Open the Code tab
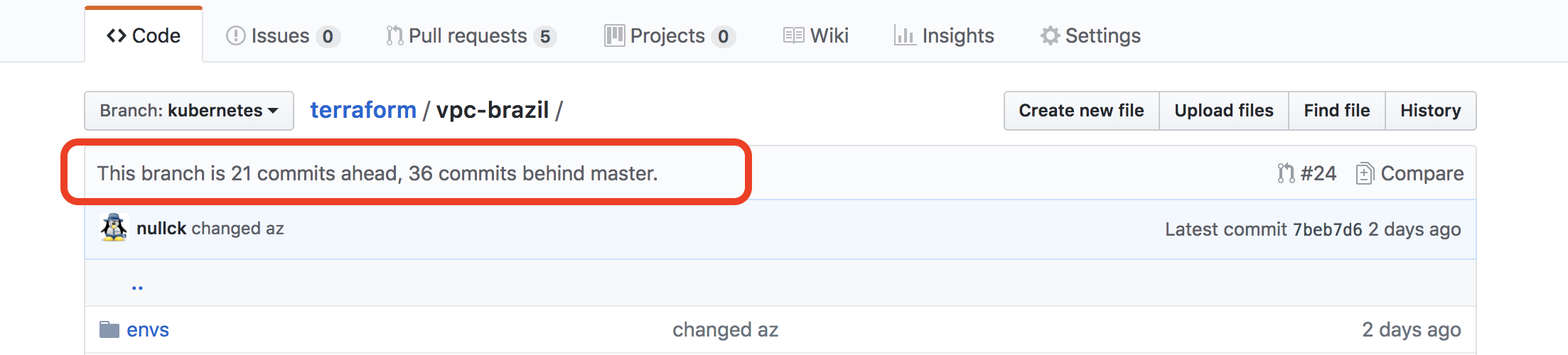 144,35
